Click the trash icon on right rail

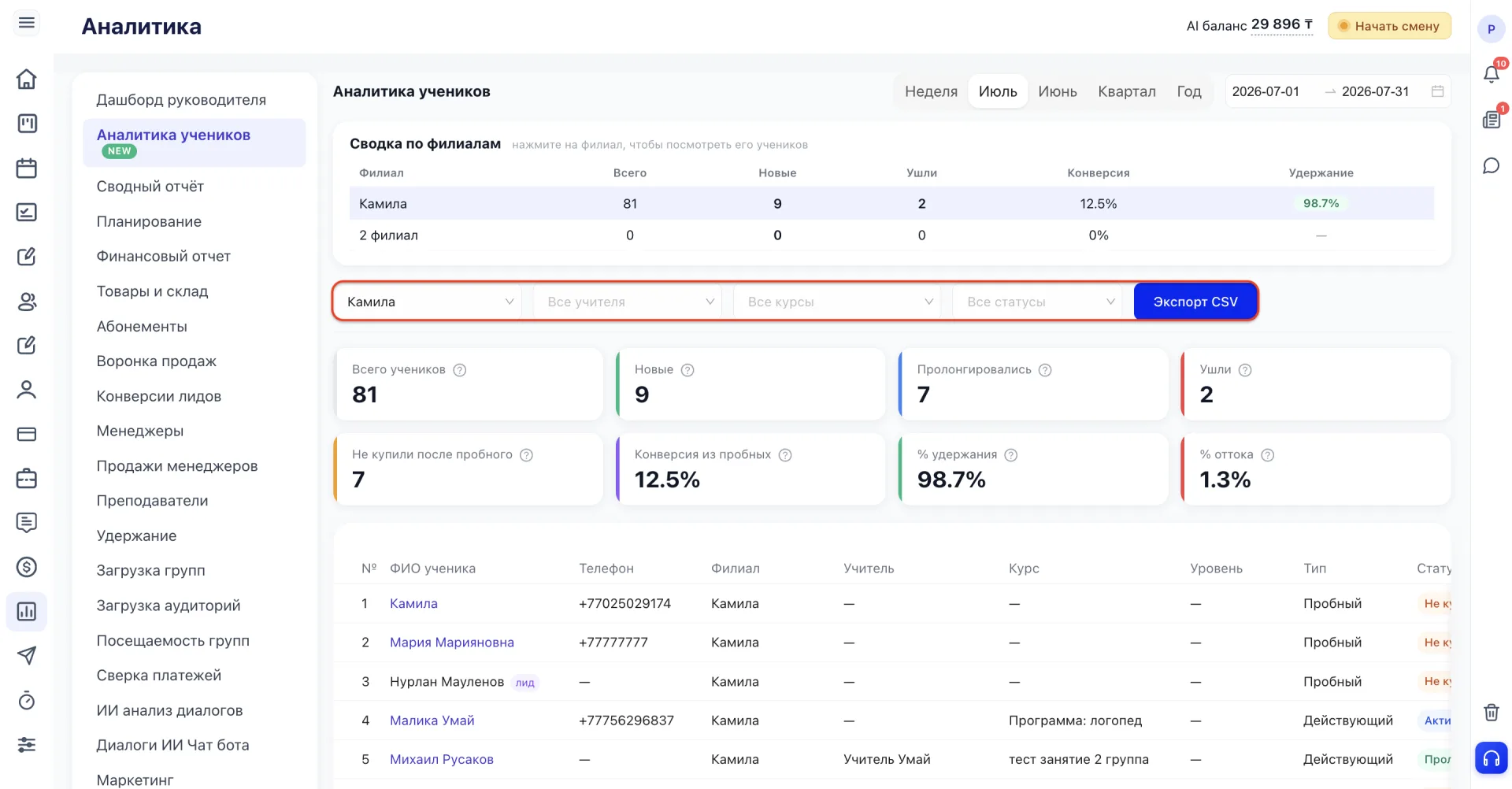pos(1492,713)
